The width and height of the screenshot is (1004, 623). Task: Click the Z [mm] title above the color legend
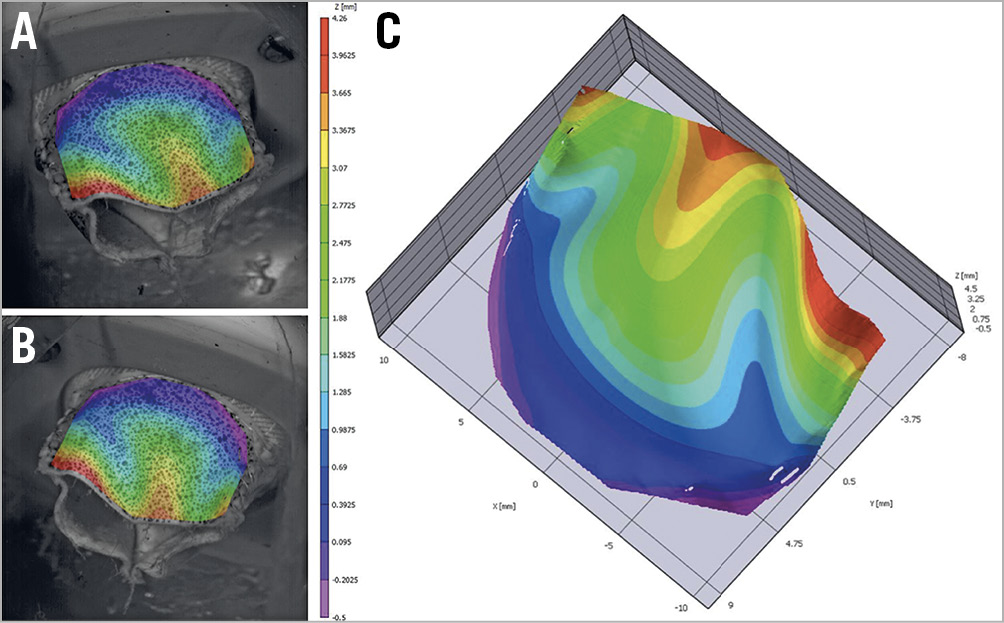coord(353,6)
